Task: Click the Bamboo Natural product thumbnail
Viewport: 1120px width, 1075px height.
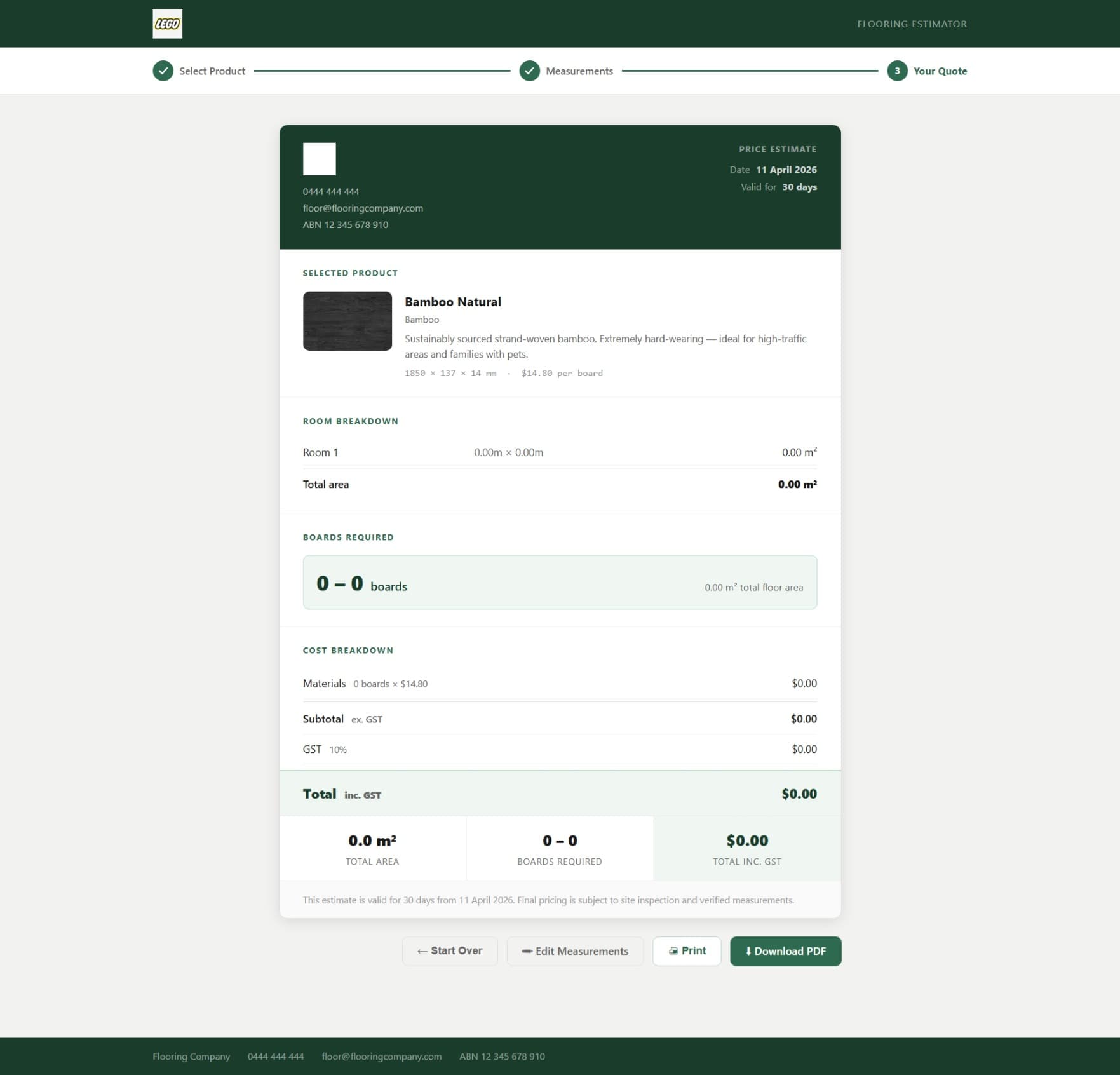Action: [347, 321]
